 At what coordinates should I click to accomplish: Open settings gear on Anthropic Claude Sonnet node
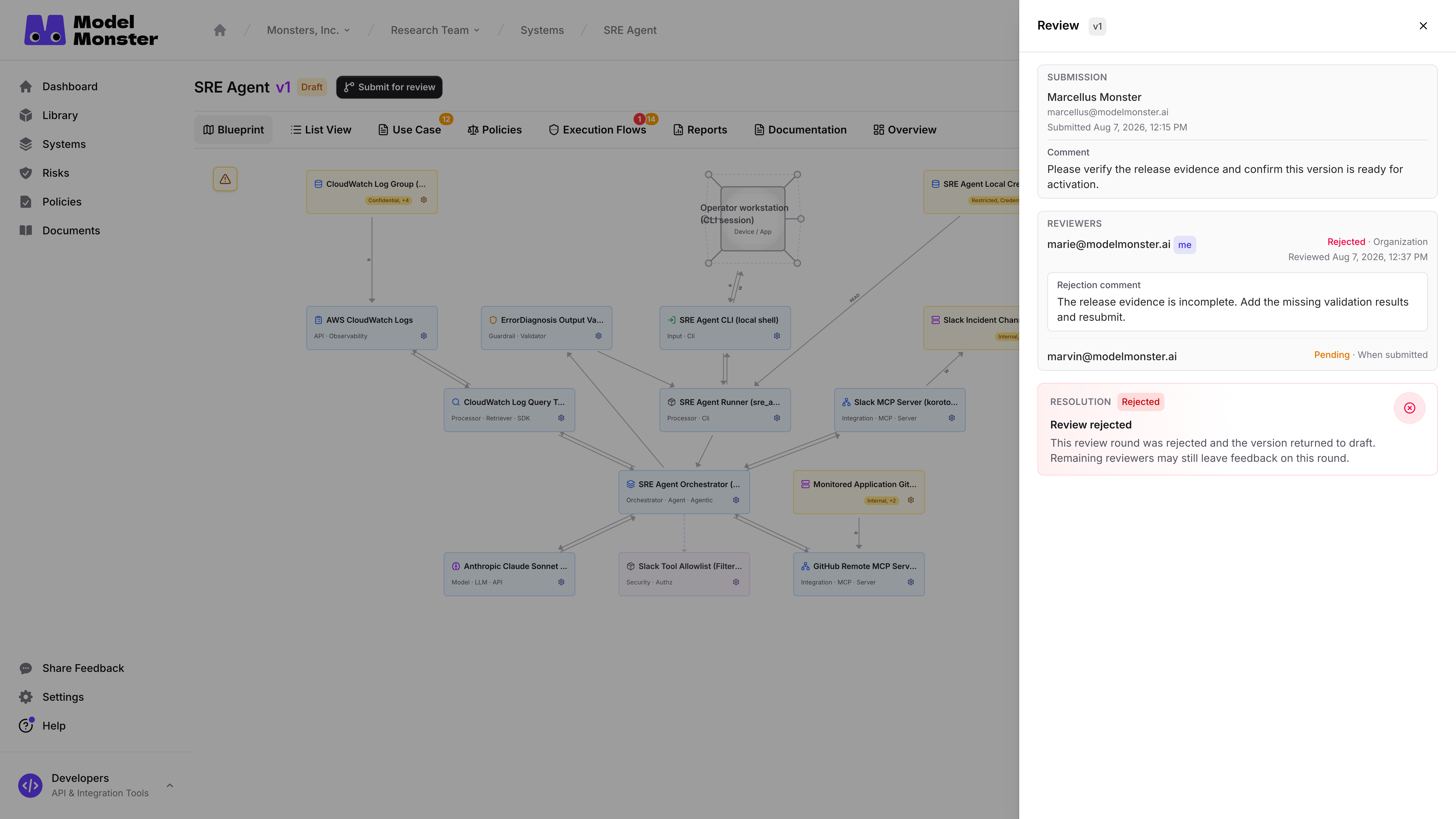[x=561, y=582]
